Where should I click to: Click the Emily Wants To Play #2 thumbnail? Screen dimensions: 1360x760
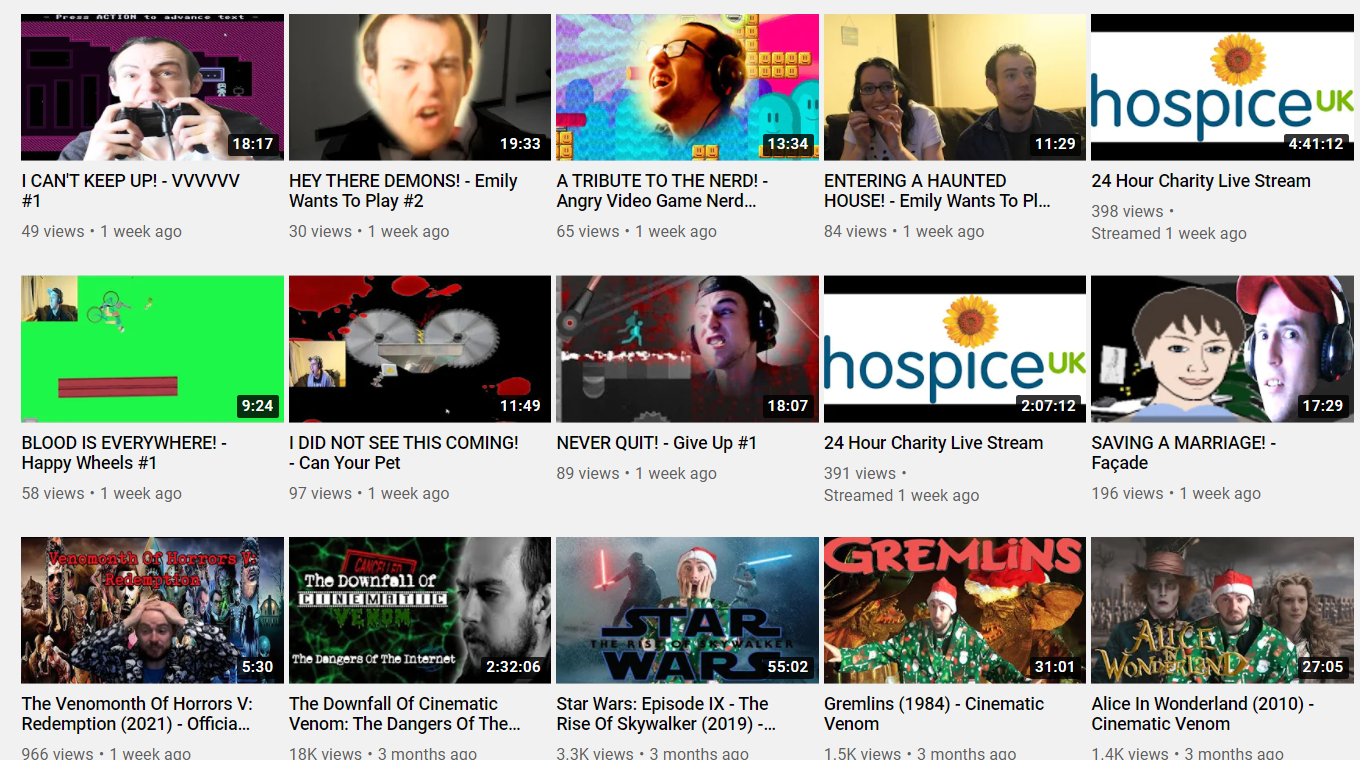tap(420, 87)
